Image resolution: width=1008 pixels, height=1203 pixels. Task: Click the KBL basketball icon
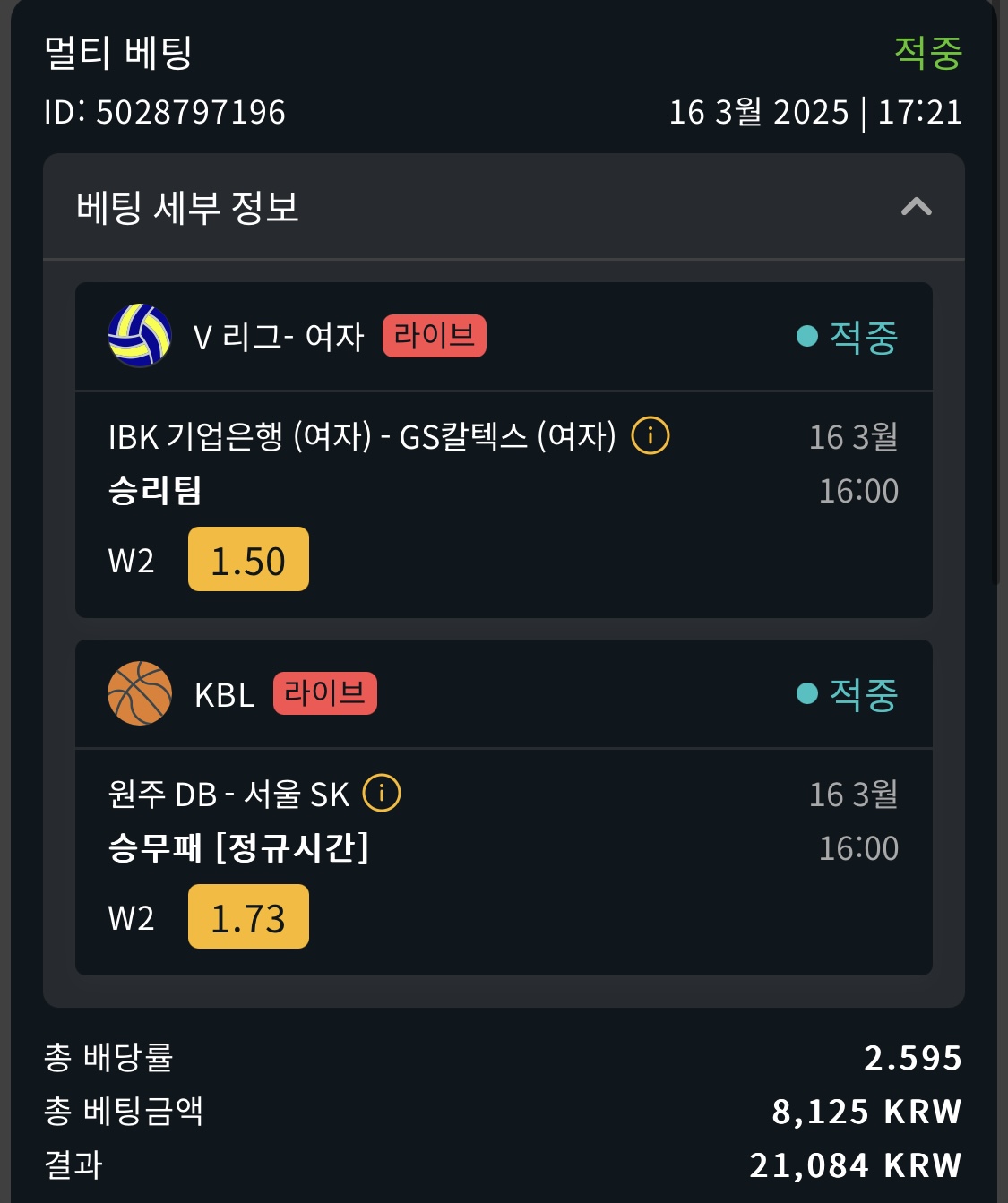(140, 693)
